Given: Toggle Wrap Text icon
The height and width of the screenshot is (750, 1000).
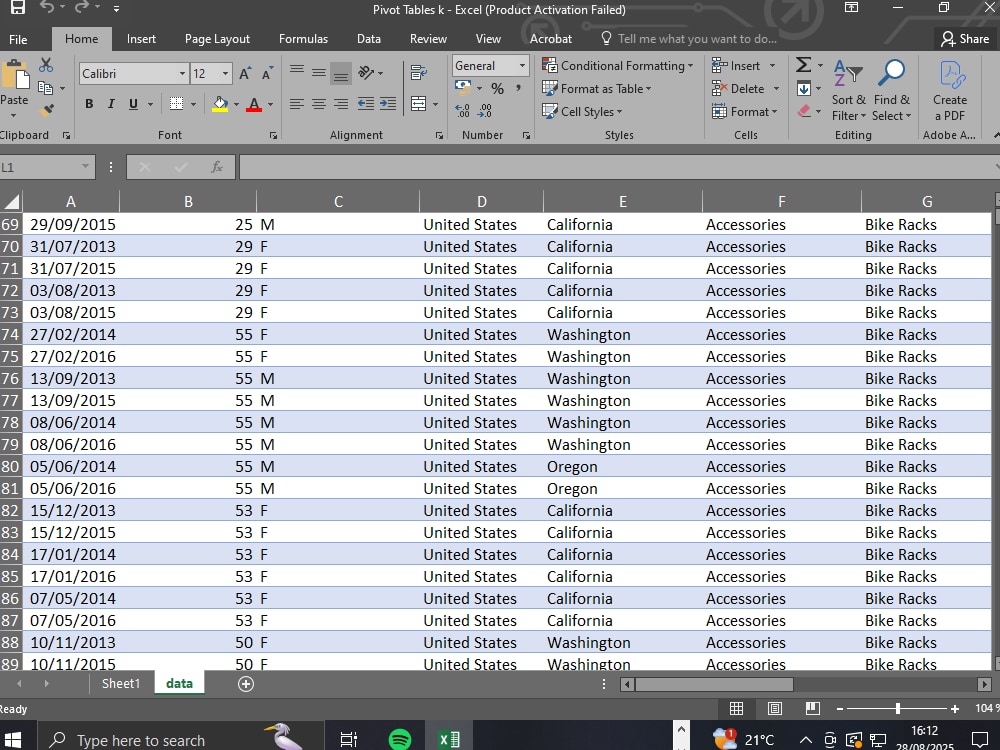Looking at the screenshot, I should pyautogui.click(x=418, y=73).
